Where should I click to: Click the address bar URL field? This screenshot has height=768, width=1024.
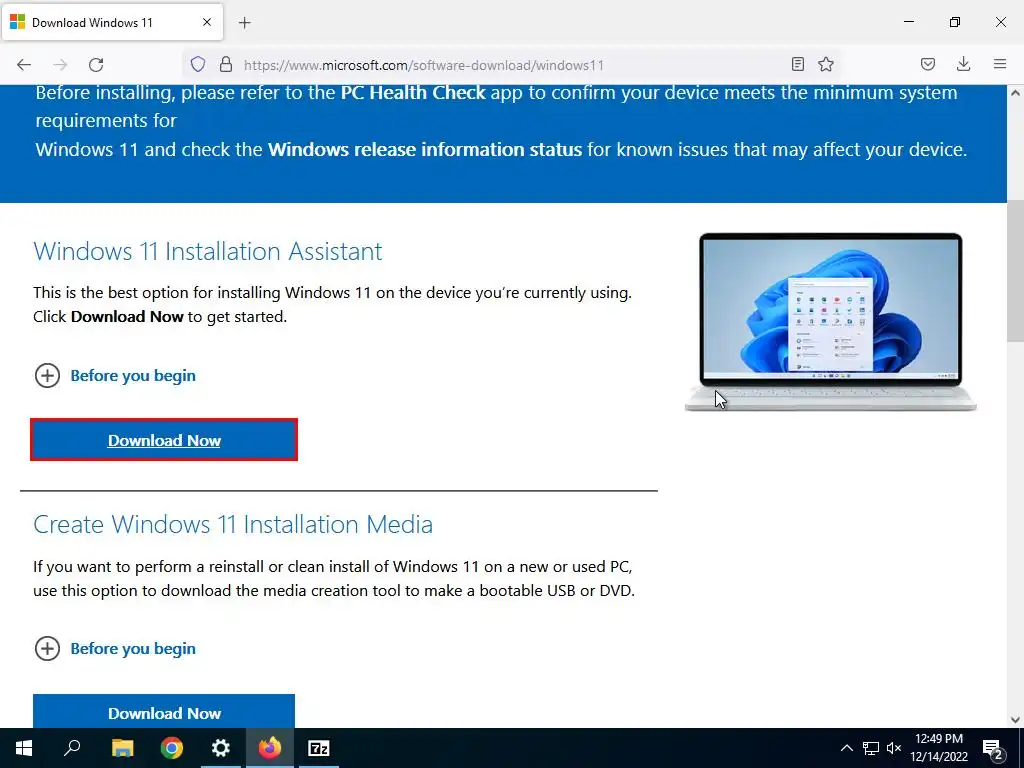tap(513, 65)
